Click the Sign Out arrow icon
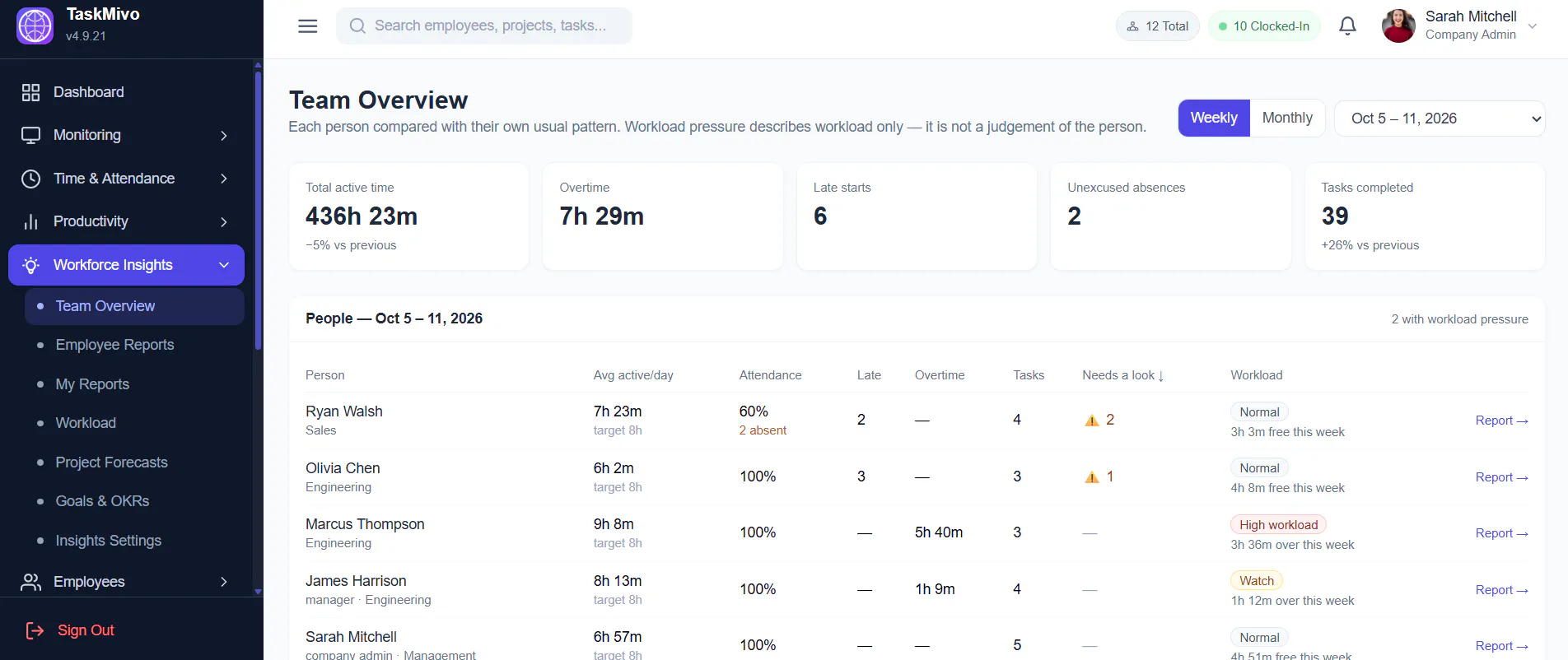 pyautogui.click(x=35, y=630)
